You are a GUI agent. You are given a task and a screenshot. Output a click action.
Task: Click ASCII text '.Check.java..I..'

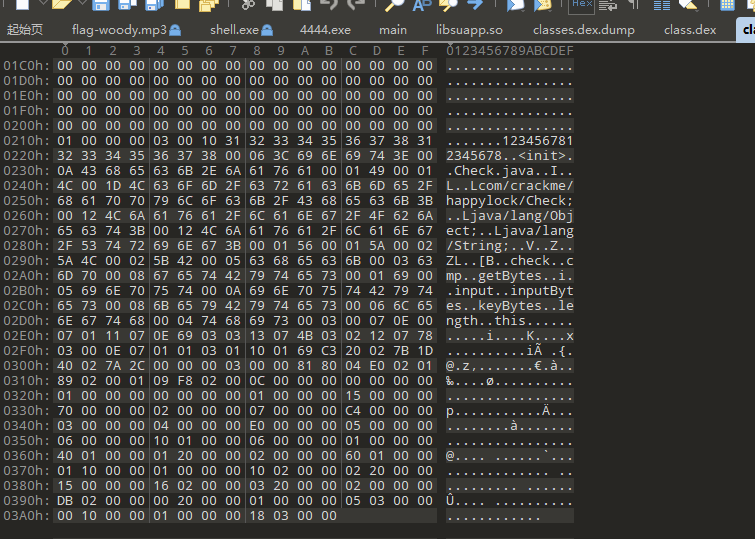coord(509,171)
